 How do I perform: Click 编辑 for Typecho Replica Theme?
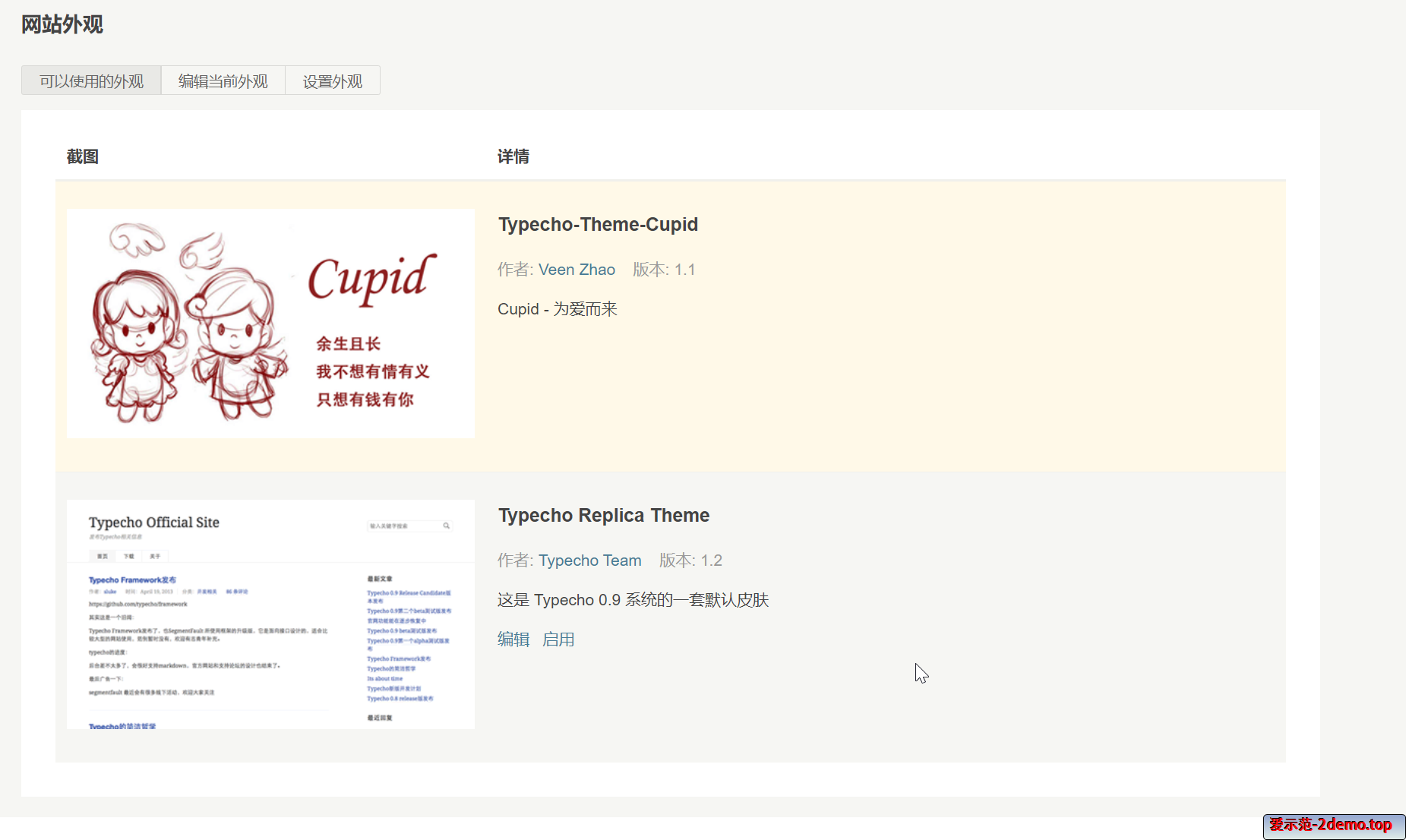coord(513,639)
